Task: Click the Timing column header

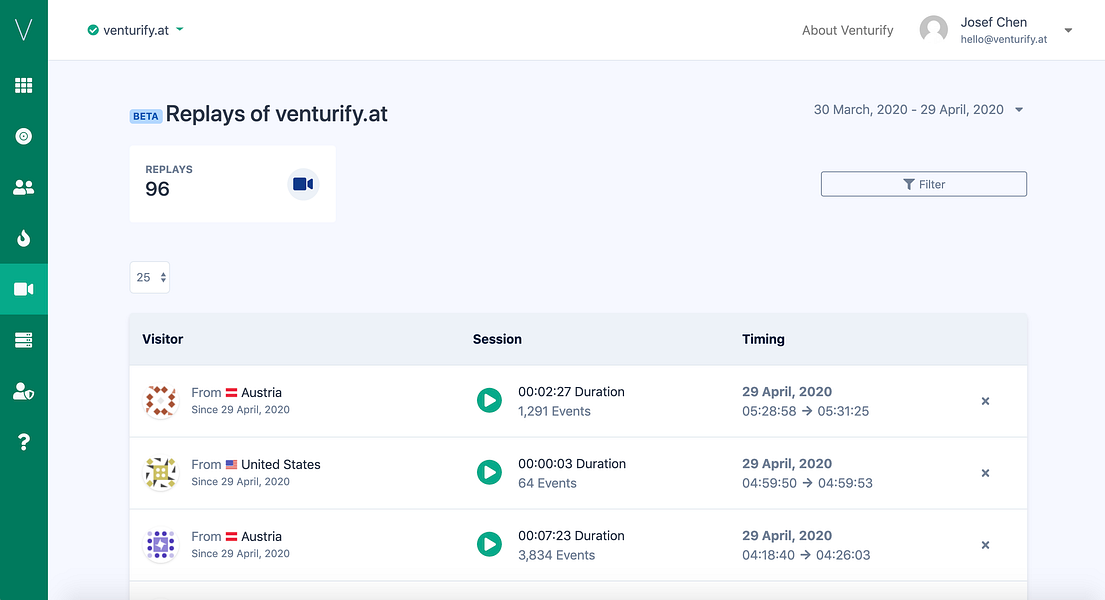Action: (x=763, y=339)
